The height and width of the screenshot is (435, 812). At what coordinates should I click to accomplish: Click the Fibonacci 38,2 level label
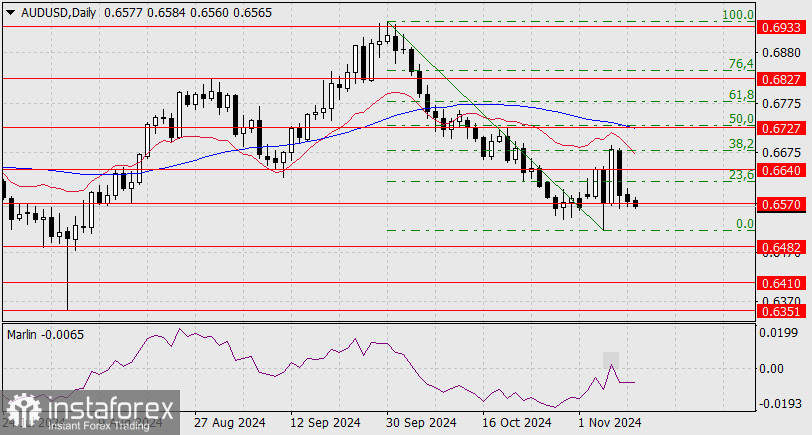(x=741, y=144)
